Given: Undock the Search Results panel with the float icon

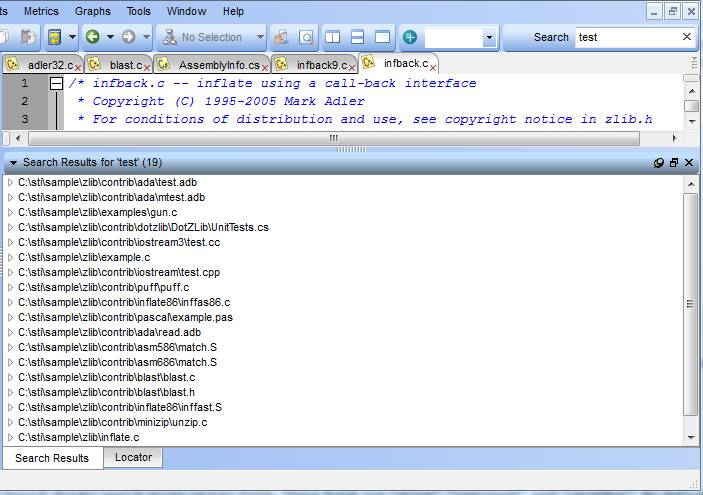Looking at the screenshot, I should pos(674,163).
